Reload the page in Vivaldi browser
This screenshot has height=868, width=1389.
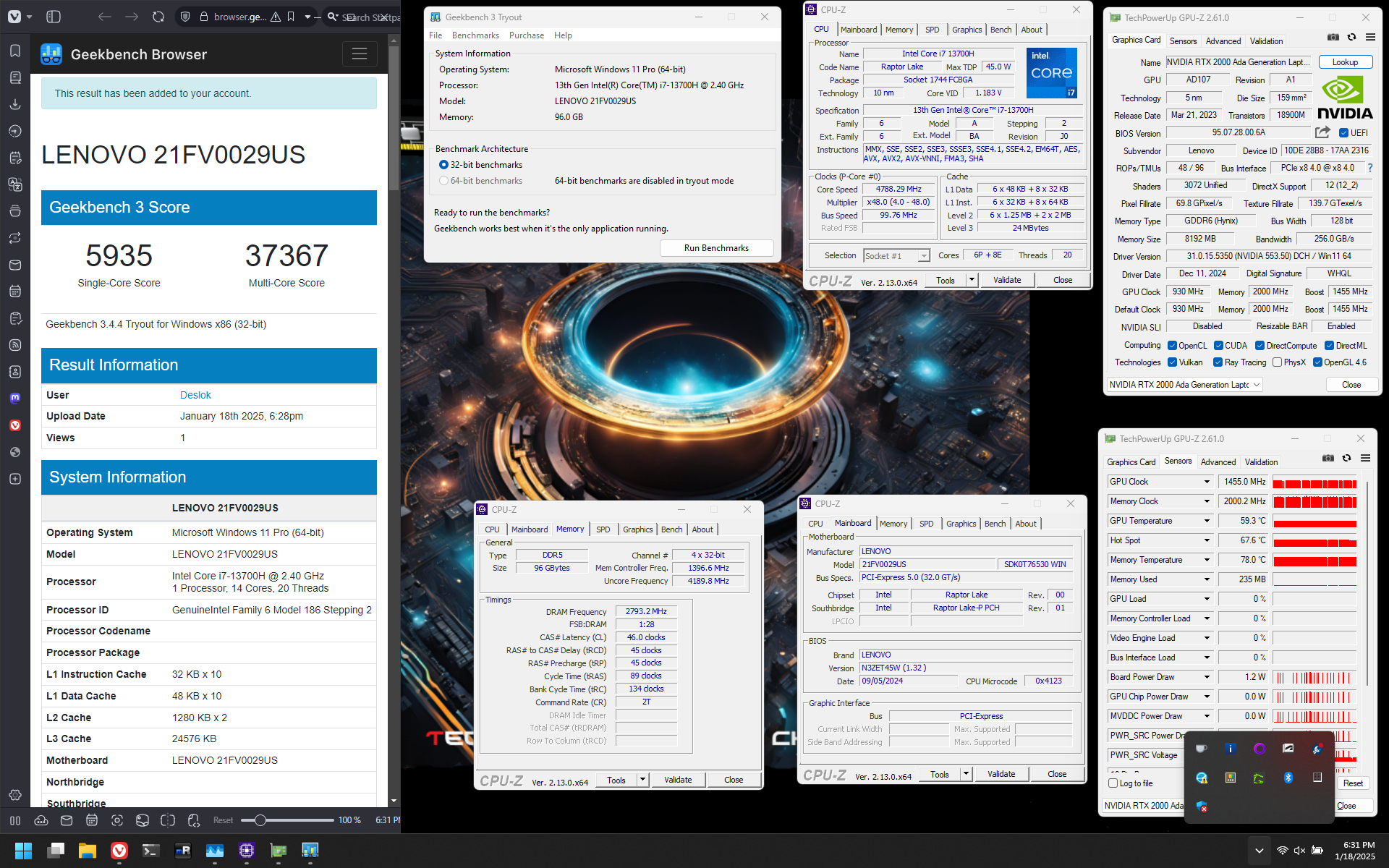tap(158, 17)
